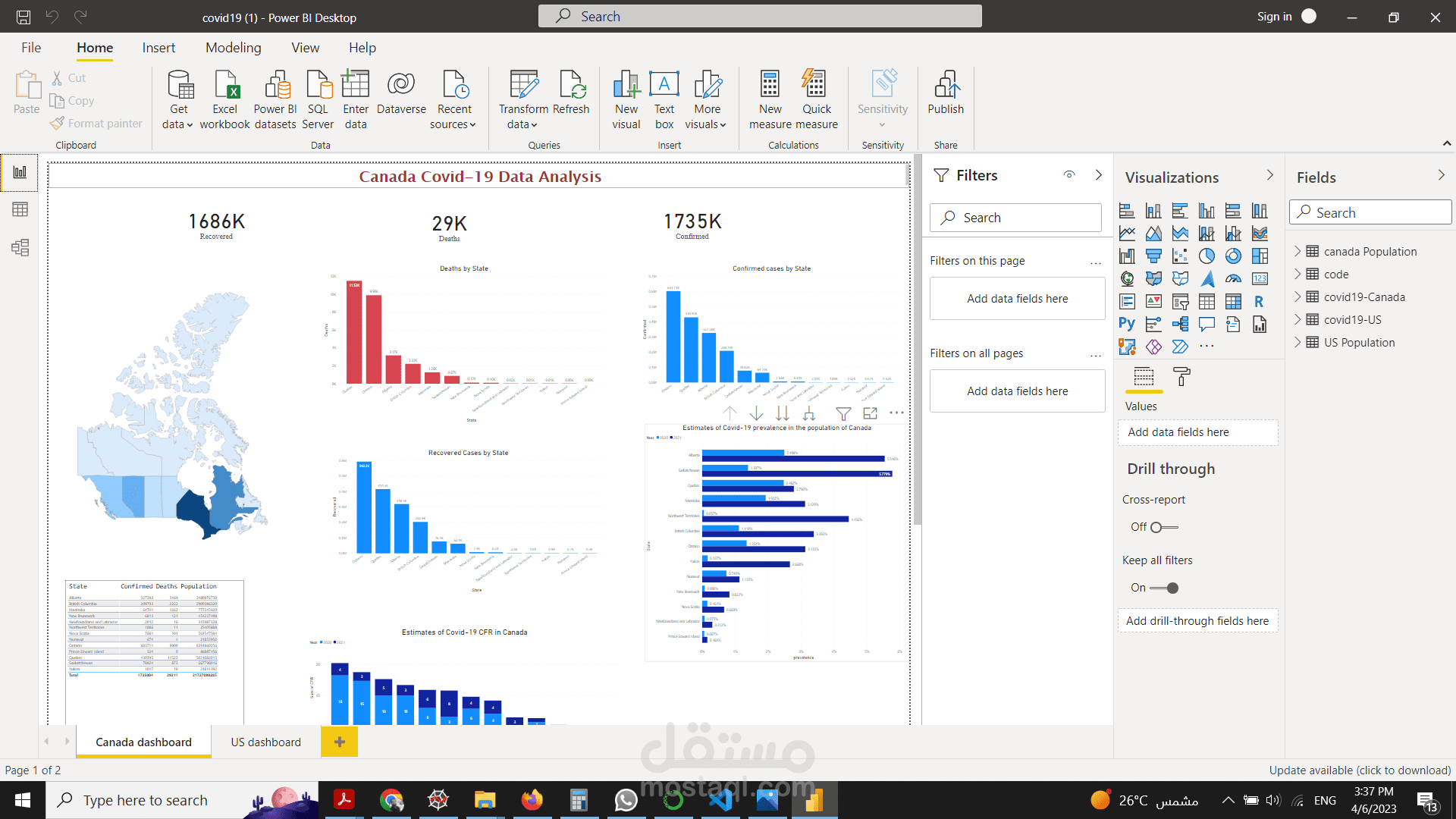Add a card visual (123 icon)

pos(1260,279)
